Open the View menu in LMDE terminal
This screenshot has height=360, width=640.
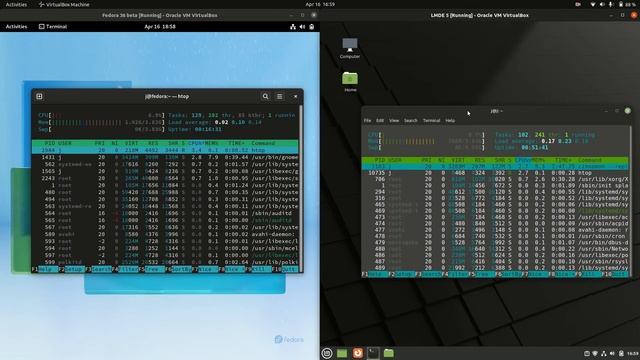[x=394, y=120]
